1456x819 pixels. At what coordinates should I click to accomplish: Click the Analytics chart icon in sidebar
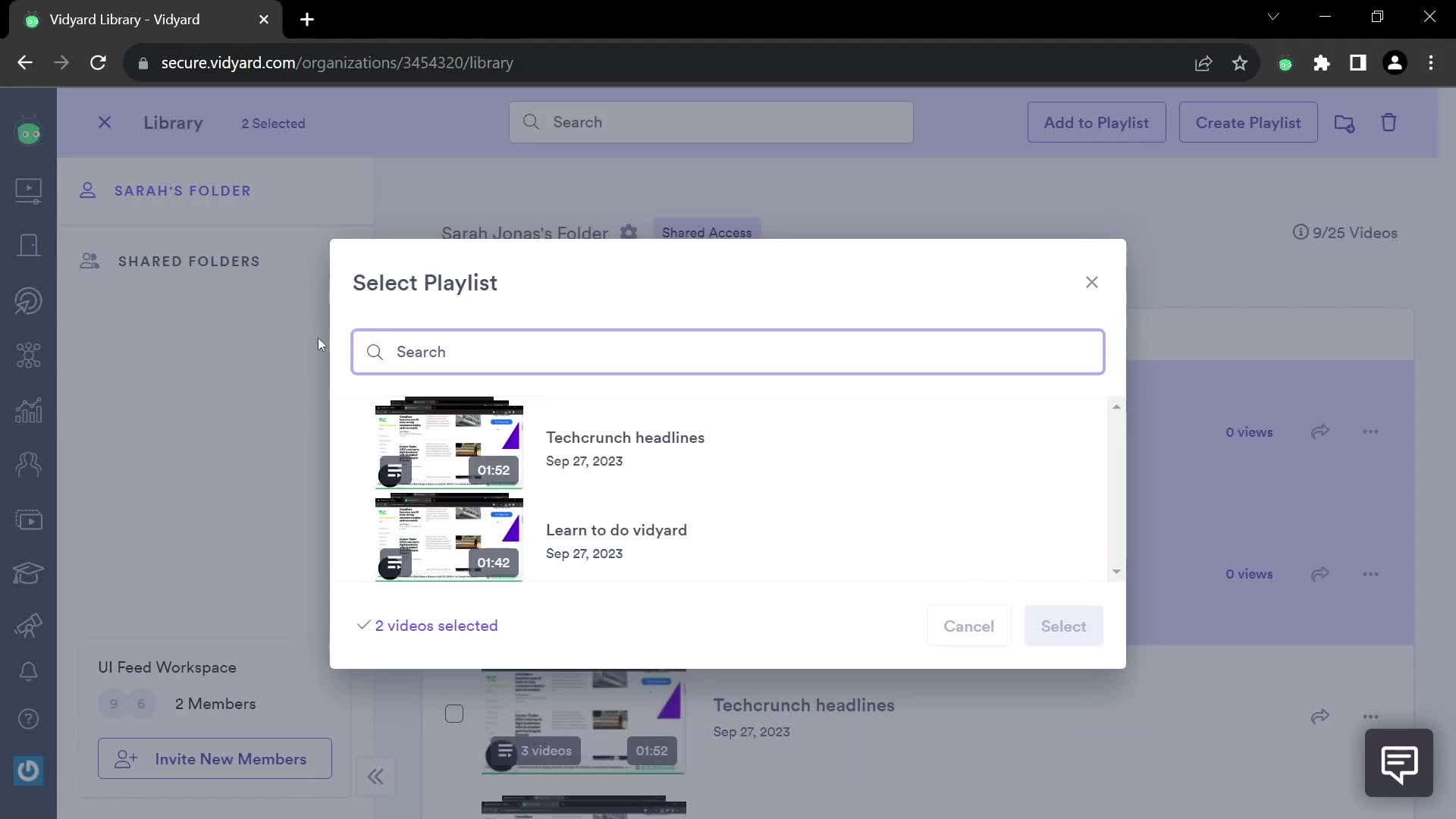point(27,409)
